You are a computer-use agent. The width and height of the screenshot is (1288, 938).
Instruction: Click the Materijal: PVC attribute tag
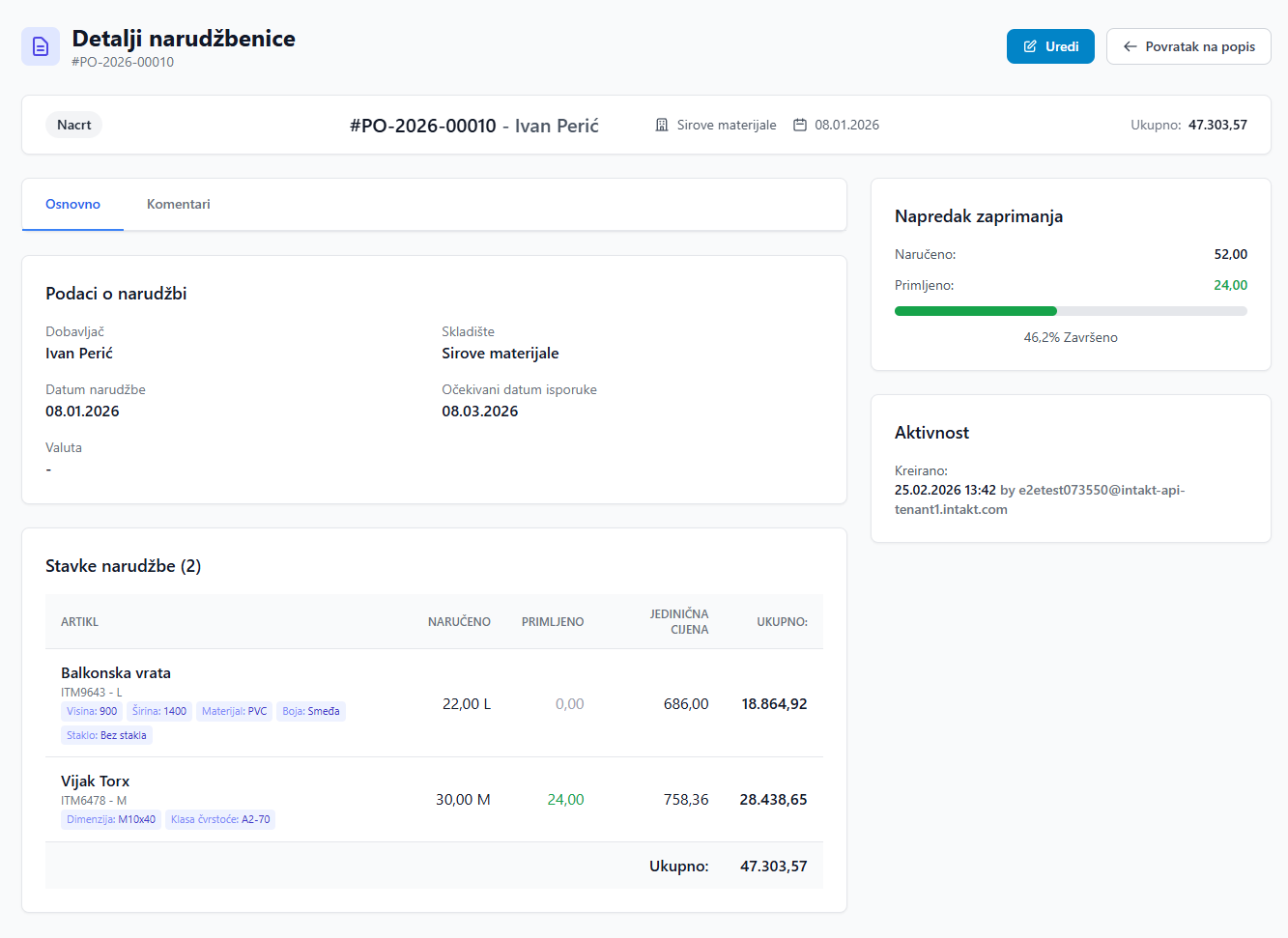234,711
